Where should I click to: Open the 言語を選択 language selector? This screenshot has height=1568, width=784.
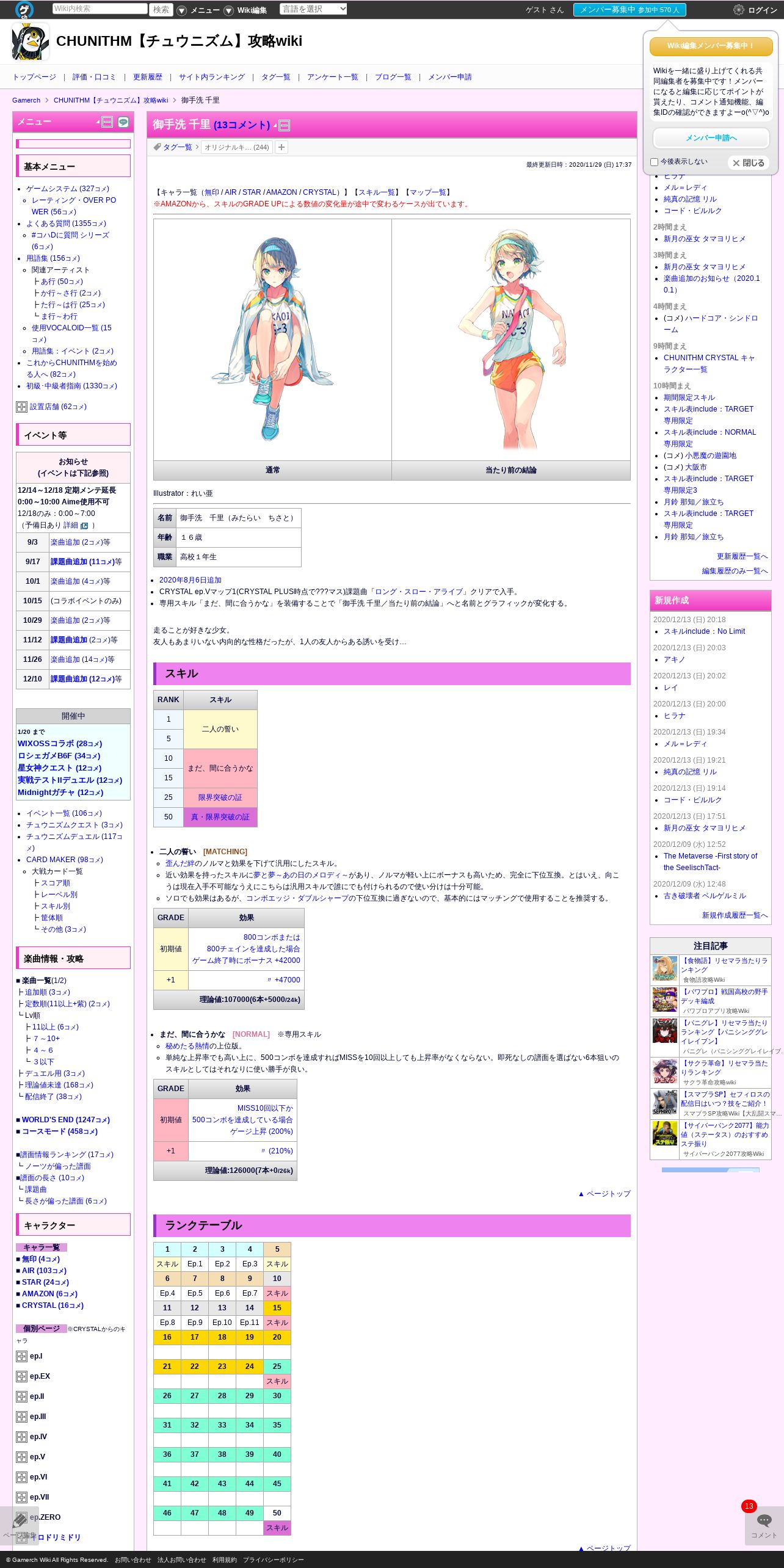[313, 9]
